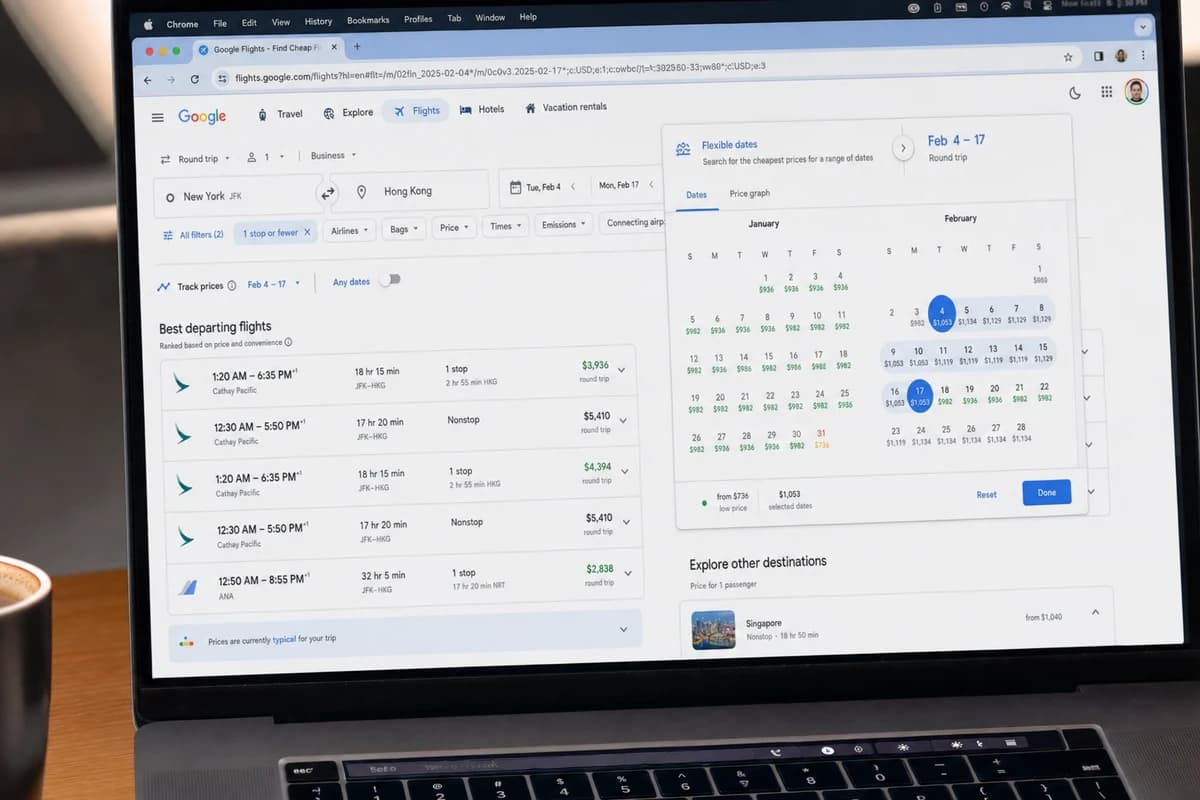Open the Airlines filter dropdown
The image size is (1200, 800).
349,230
